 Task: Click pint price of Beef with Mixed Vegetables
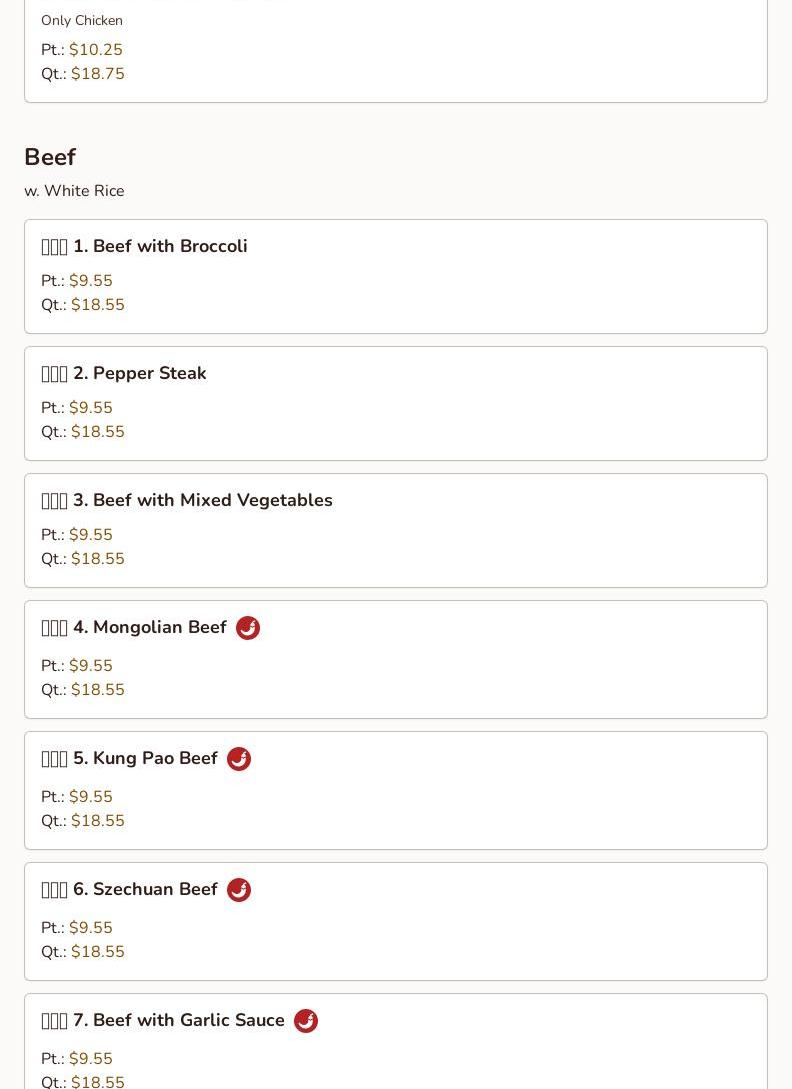[90, 535]
